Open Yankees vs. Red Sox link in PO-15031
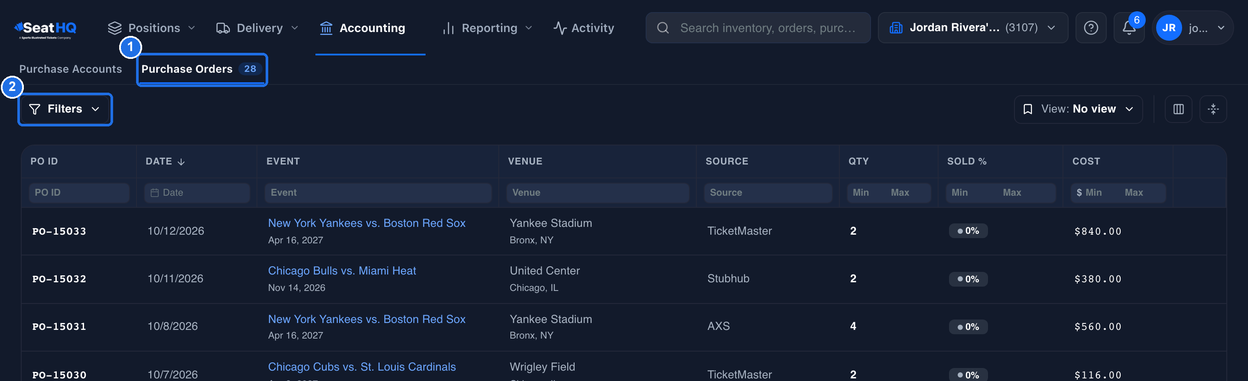1248x381 pixels. (366, 319)
